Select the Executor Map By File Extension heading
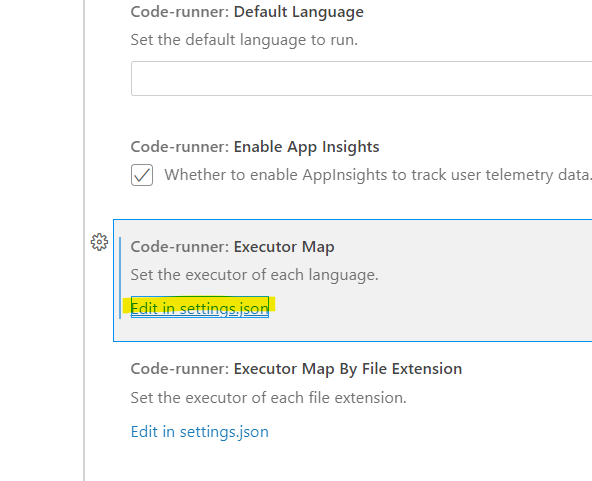The image size is (592, 481). pyautogui.click(x=296, y=369)
